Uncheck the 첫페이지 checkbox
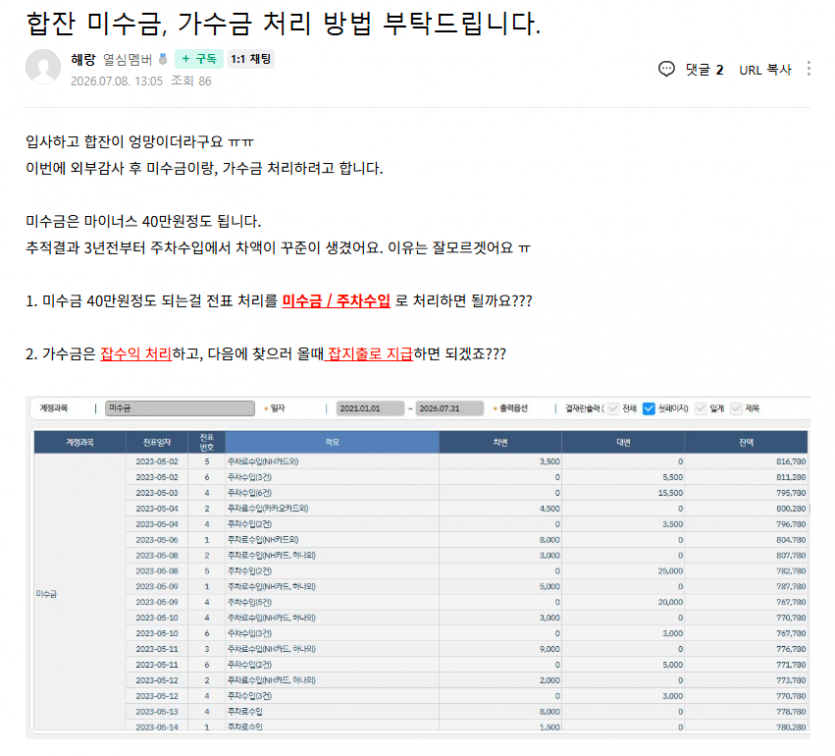The height and width of the screenshot is (756, 835). 649,408
